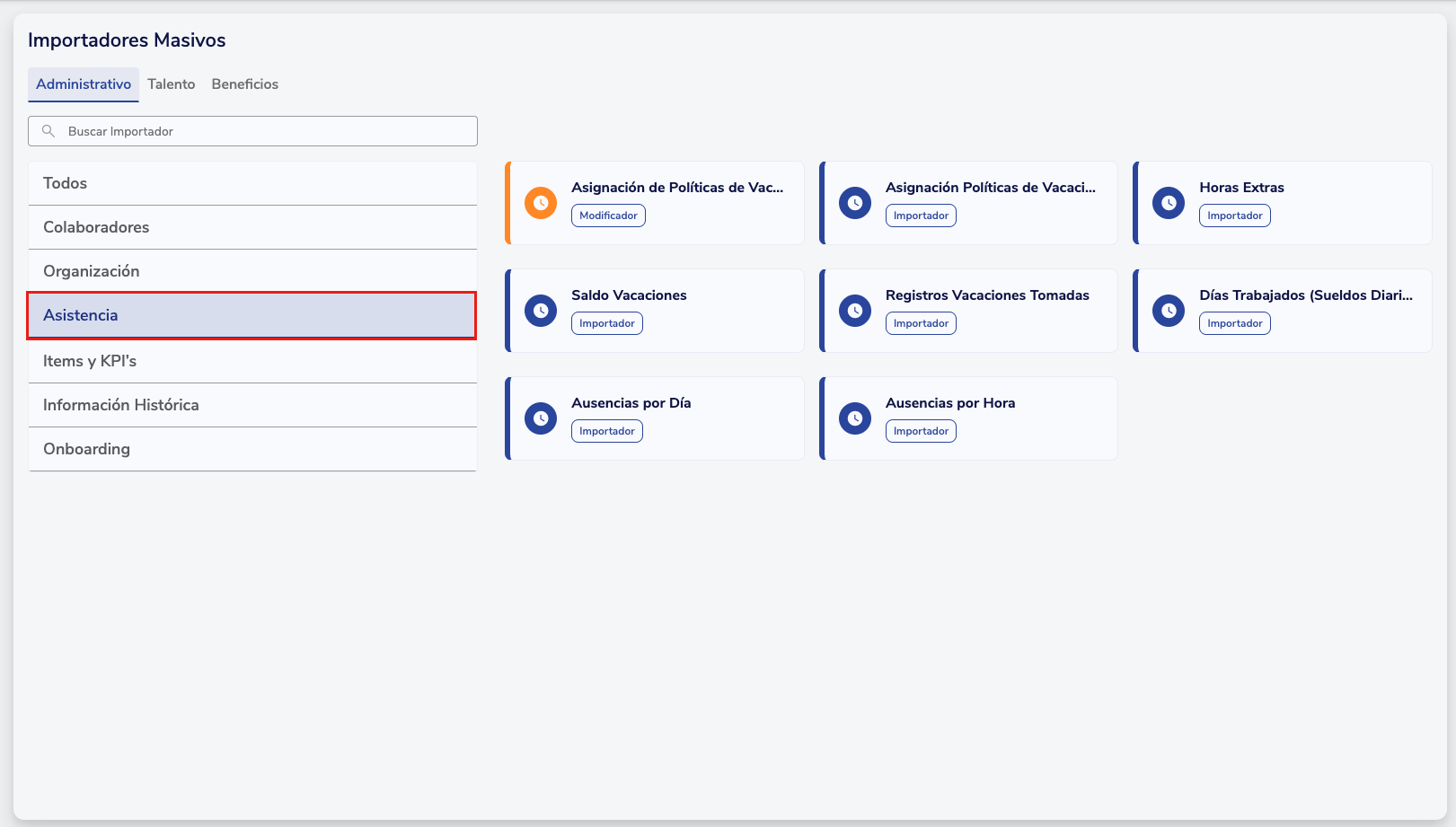
Task: Click the clock icon beside Horas Extras
Action: coord(1169,203)
